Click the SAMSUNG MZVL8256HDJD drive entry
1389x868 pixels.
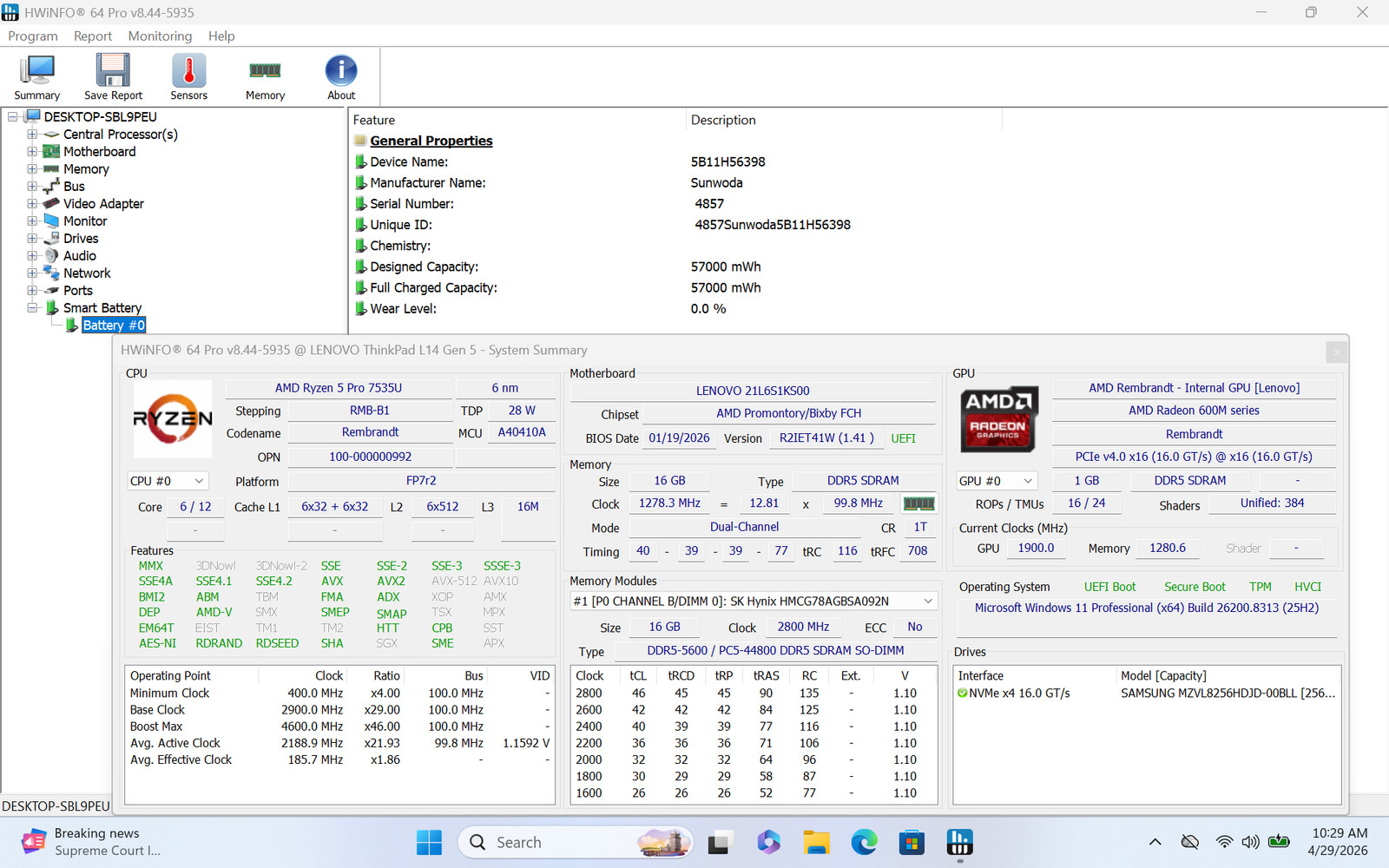[1228, 694]
